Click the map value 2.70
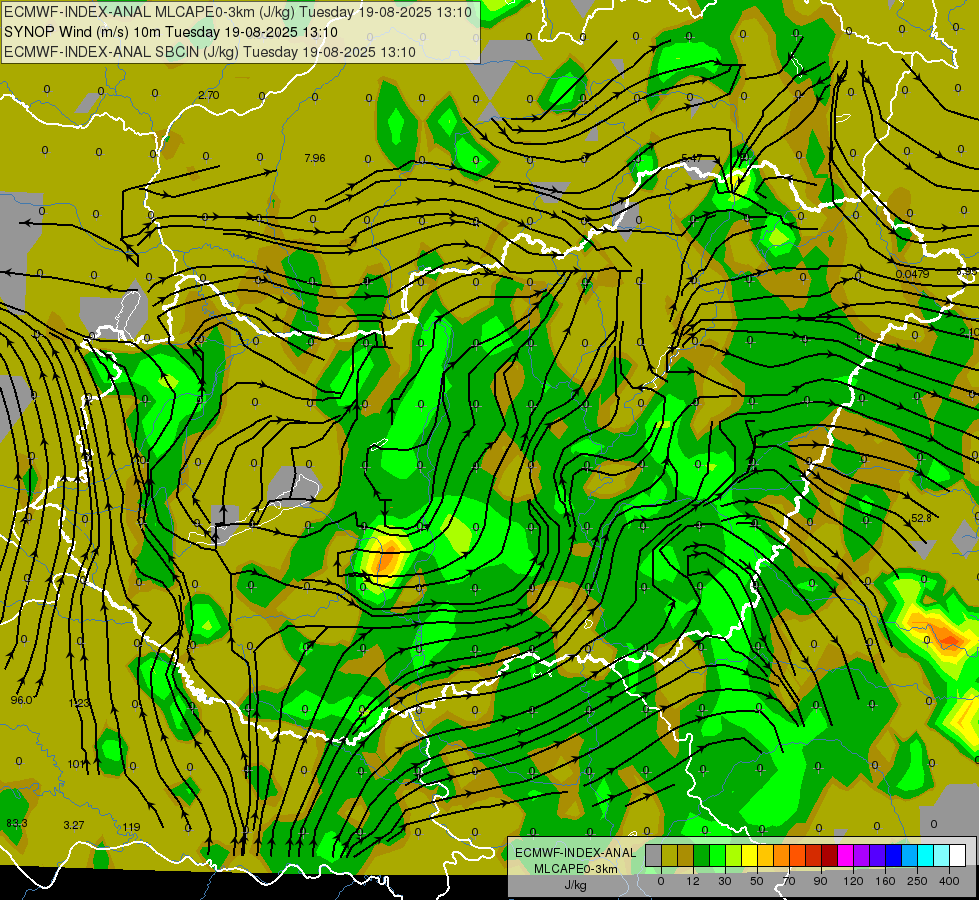Image resolution: width=979 pixels, height=900 pixels. [x=209, y=95]
